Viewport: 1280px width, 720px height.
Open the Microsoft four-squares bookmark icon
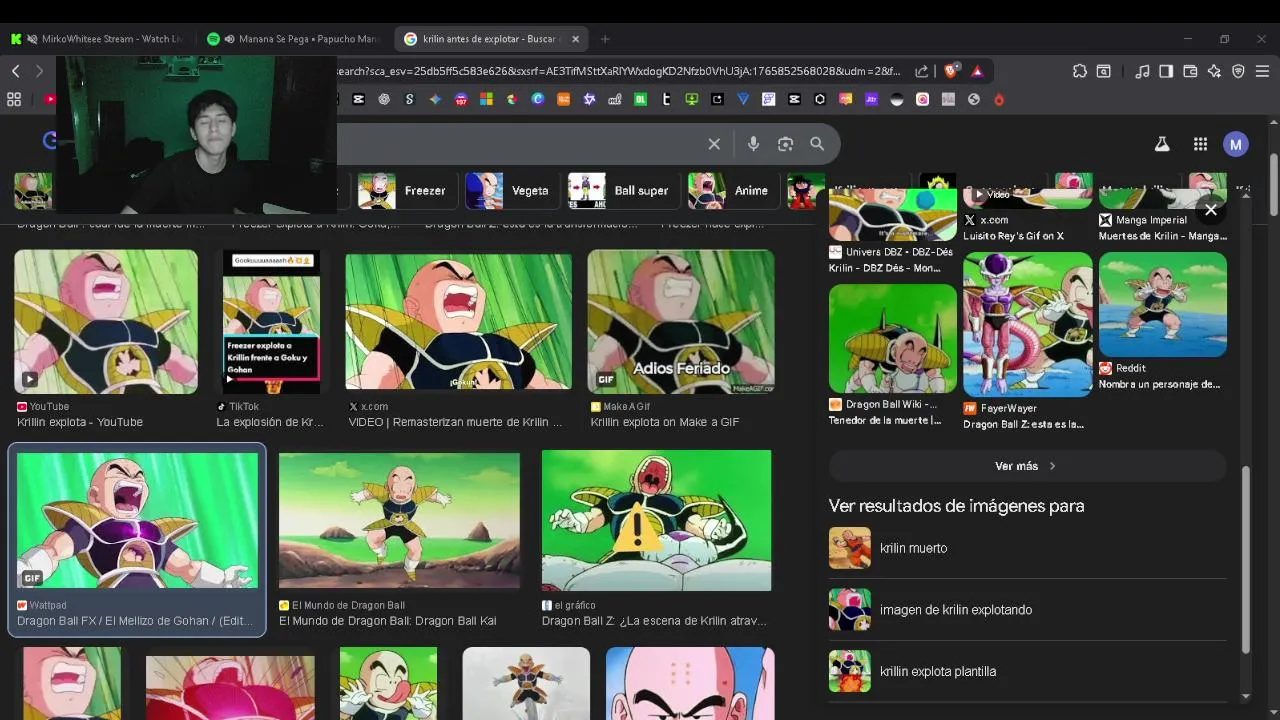click(486, 99)
